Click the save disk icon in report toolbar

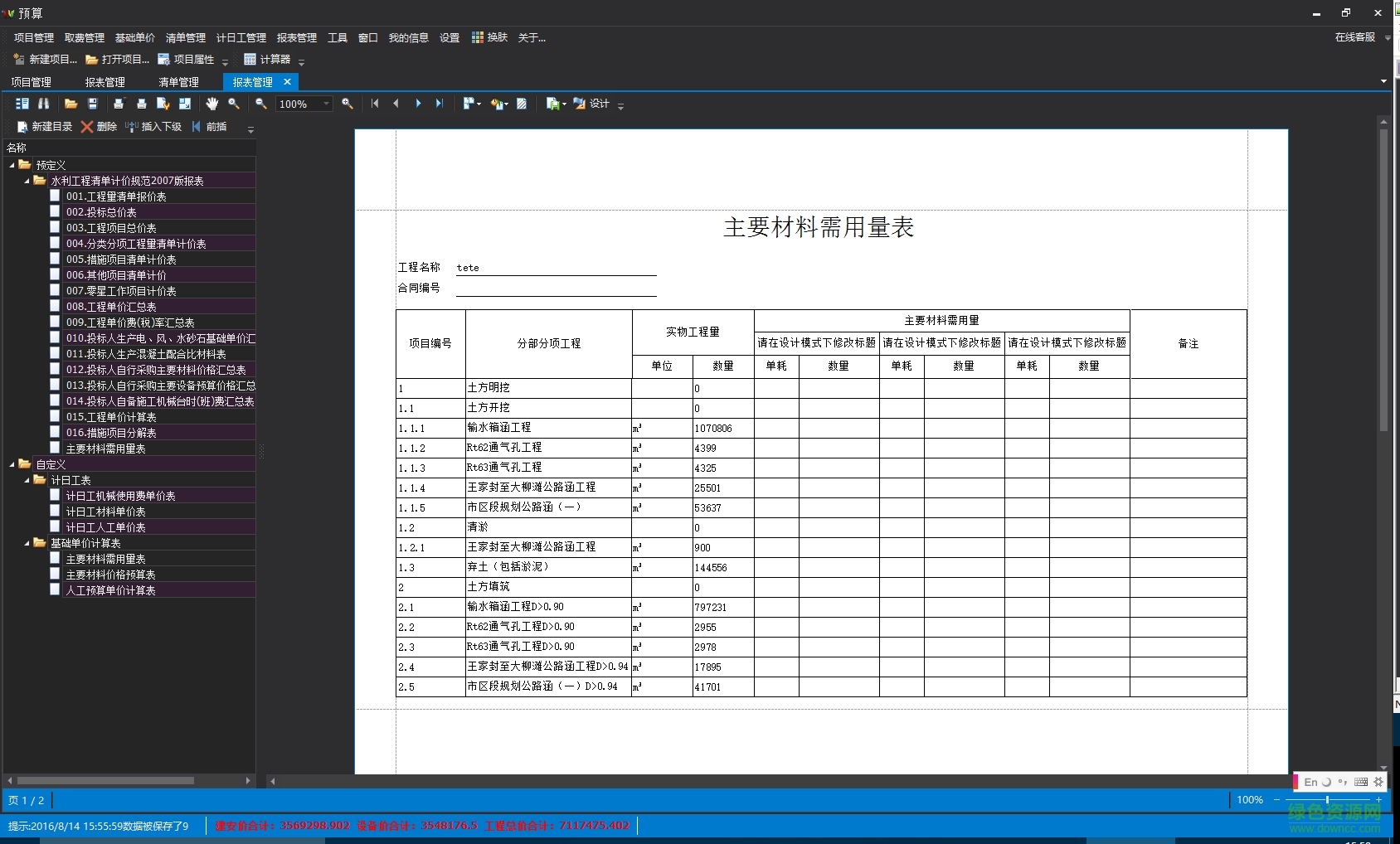point(93,104)
